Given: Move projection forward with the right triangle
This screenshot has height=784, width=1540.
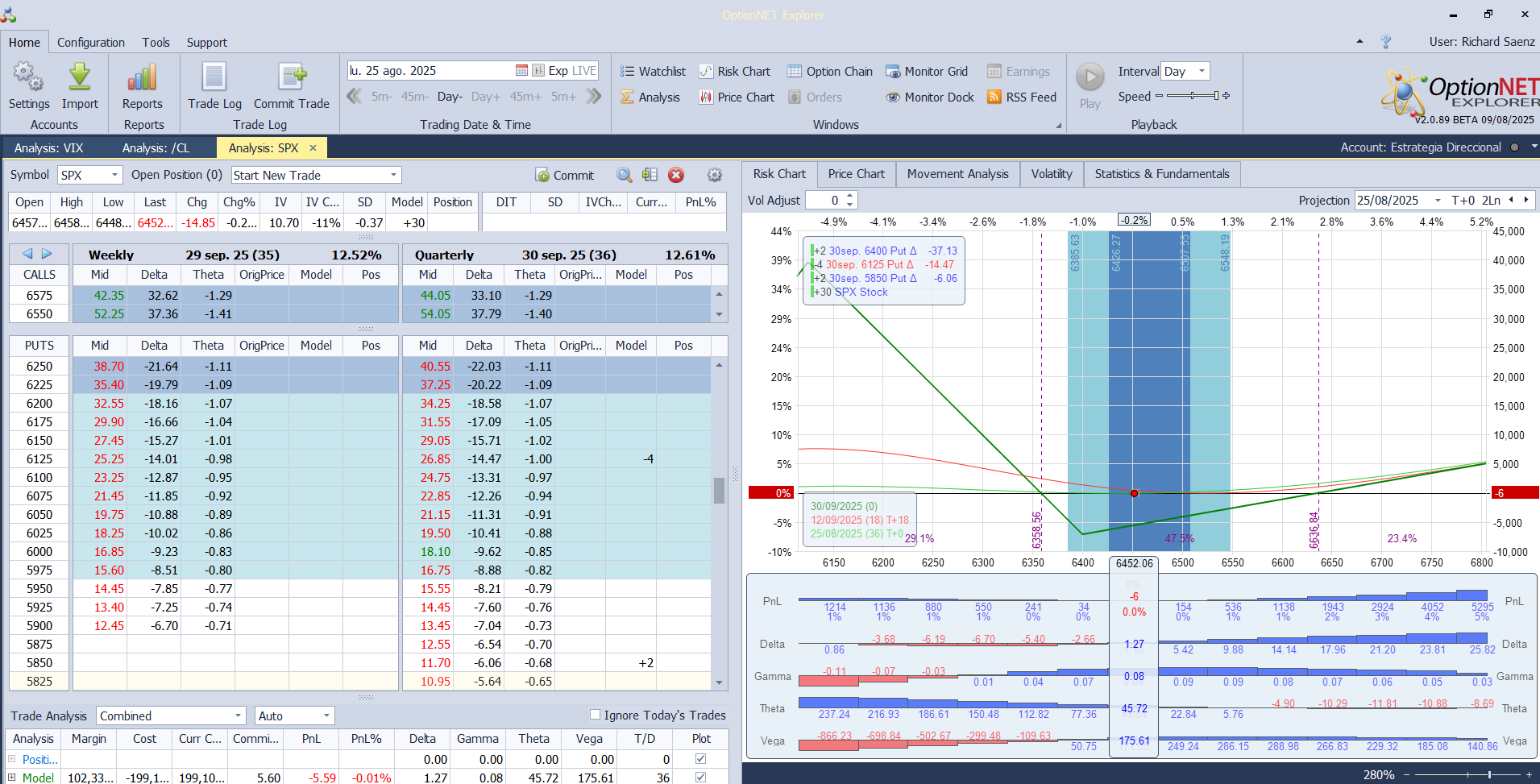Looking at the screenshot, I should (x=1525, y=200).
